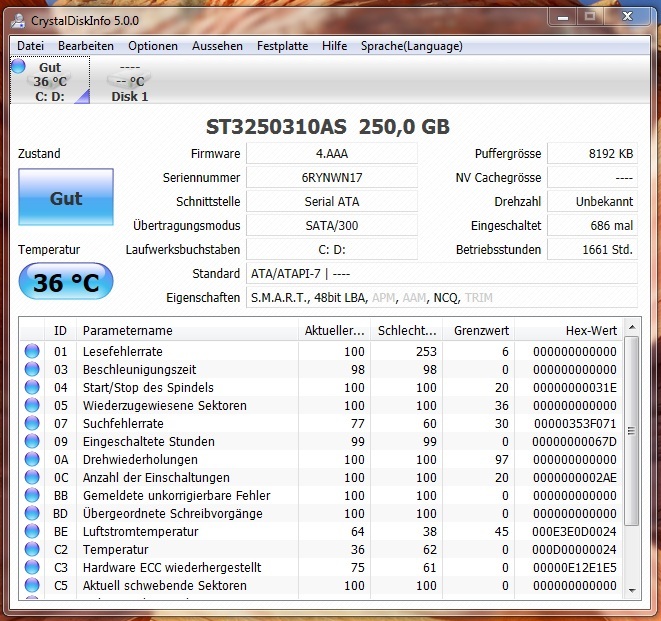This screenshot has width=661, height=621.
Task: Open the Datei menu
Action: [30, 46]
